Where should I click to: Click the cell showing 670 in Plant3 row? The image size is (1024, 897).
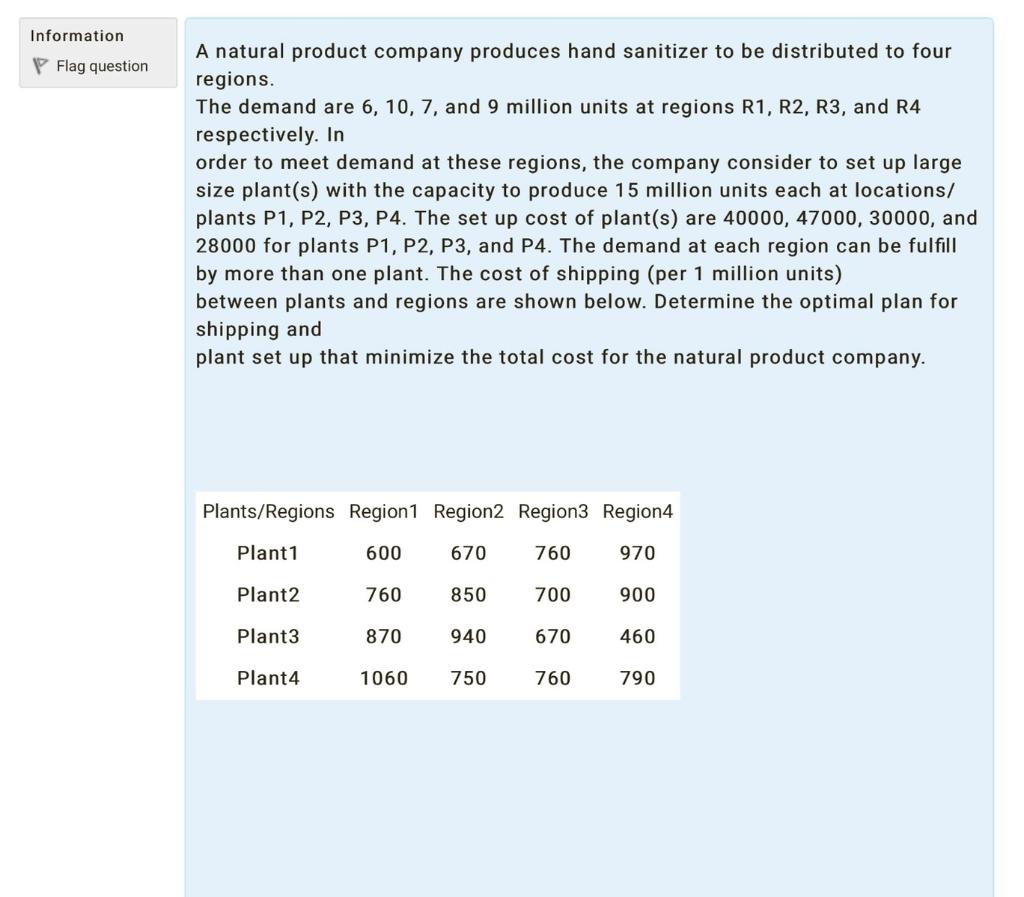[x=553, y=636]
